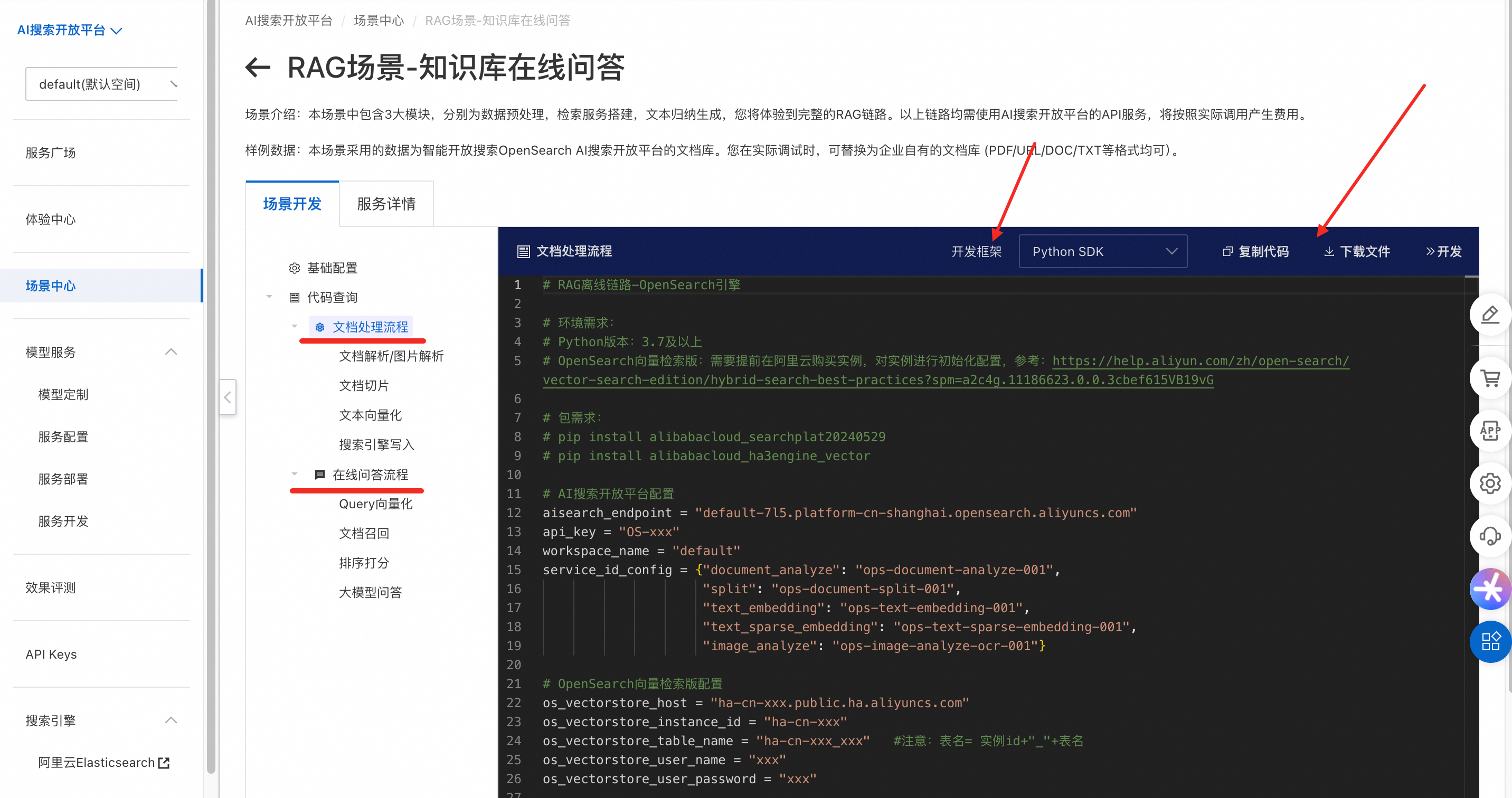This screenshot has width=1512, height=798.
Task: Open 服务部署 under 模型服务
Action: (63, 479)
